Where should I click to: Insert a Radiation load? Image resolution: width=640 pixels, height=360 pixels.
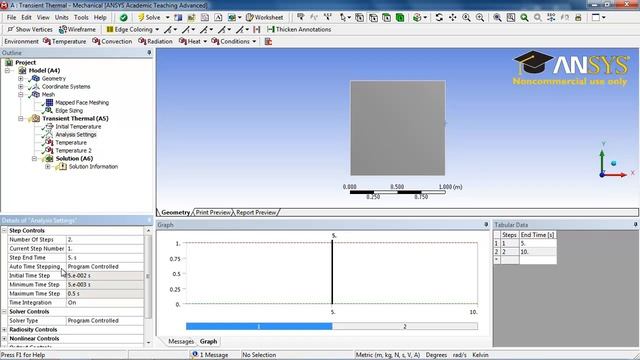[155, 41]
